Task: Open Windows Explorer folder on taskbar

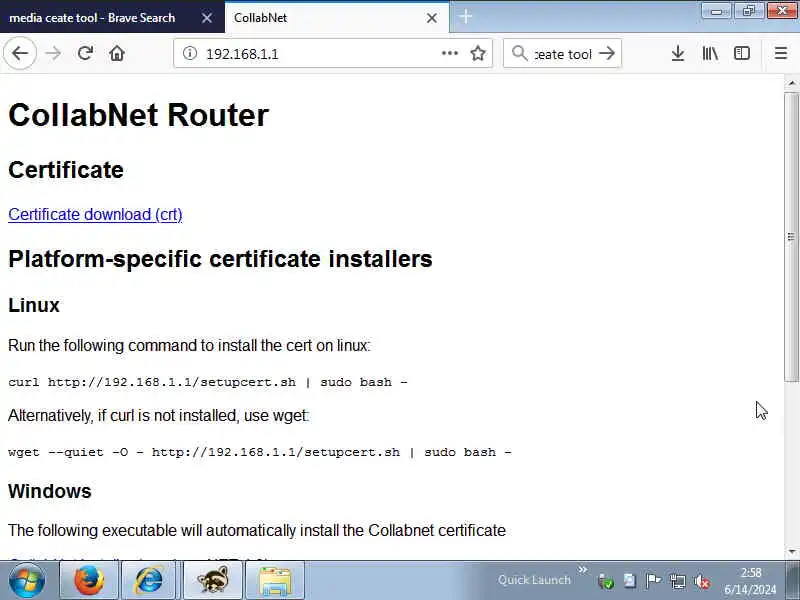Action: 275,581
